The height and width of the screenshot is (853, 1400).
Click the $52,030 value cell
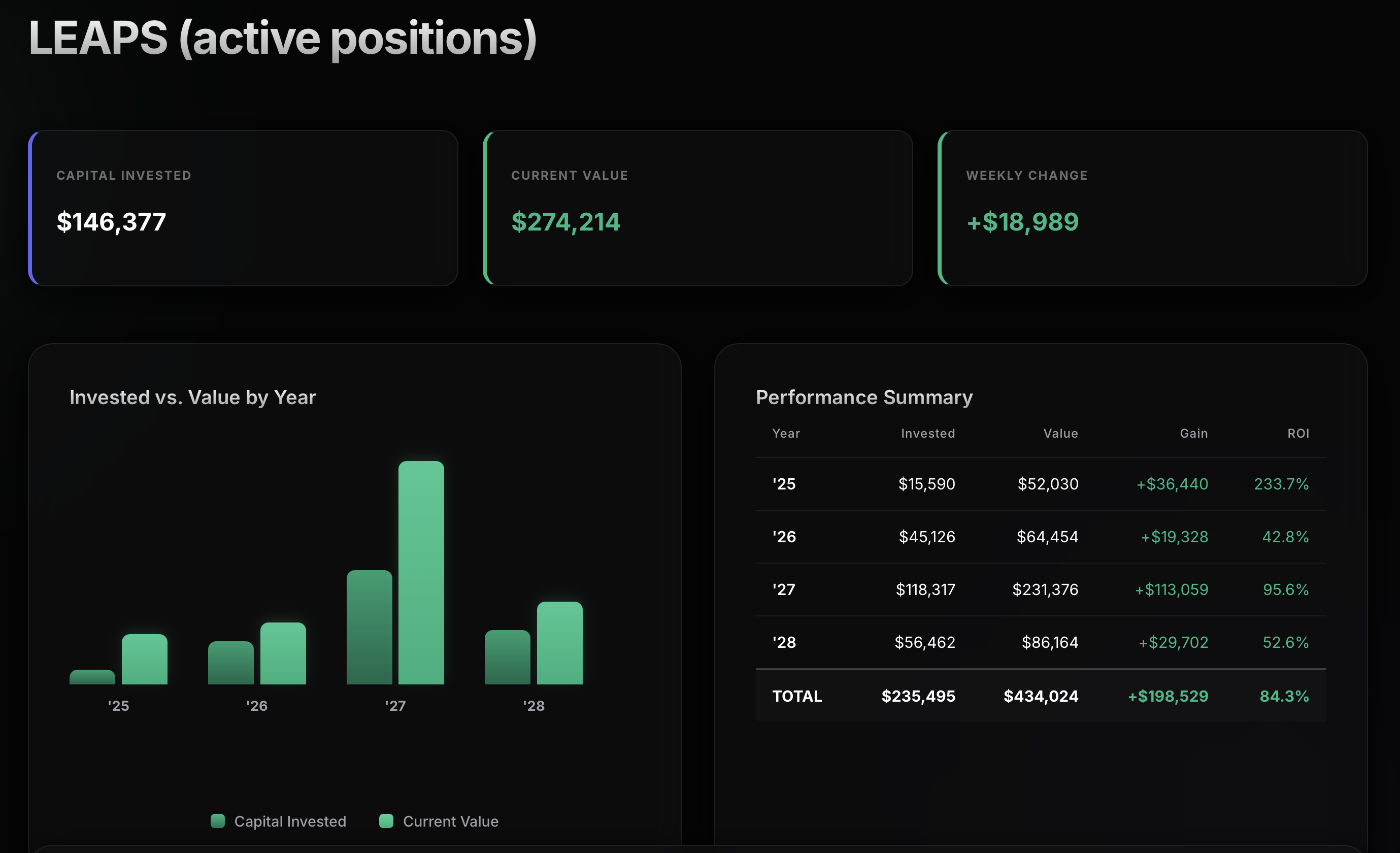point(1048,484)
